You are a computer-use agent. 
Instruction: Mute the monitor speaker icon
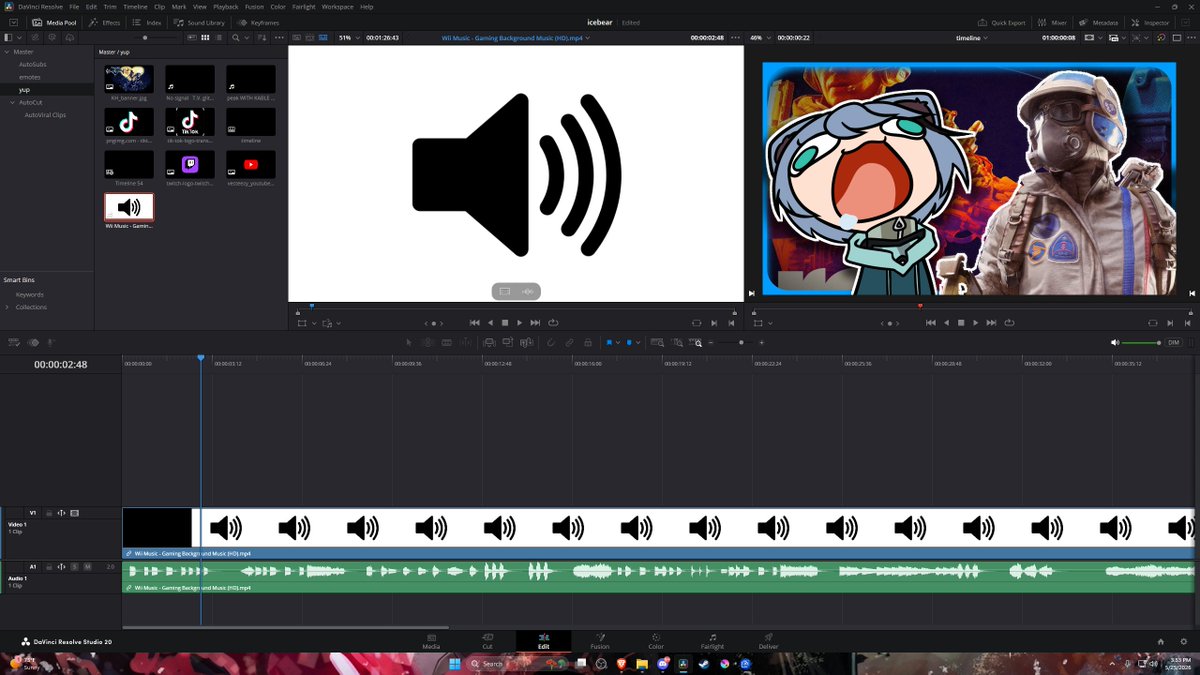pos(1115,342)
